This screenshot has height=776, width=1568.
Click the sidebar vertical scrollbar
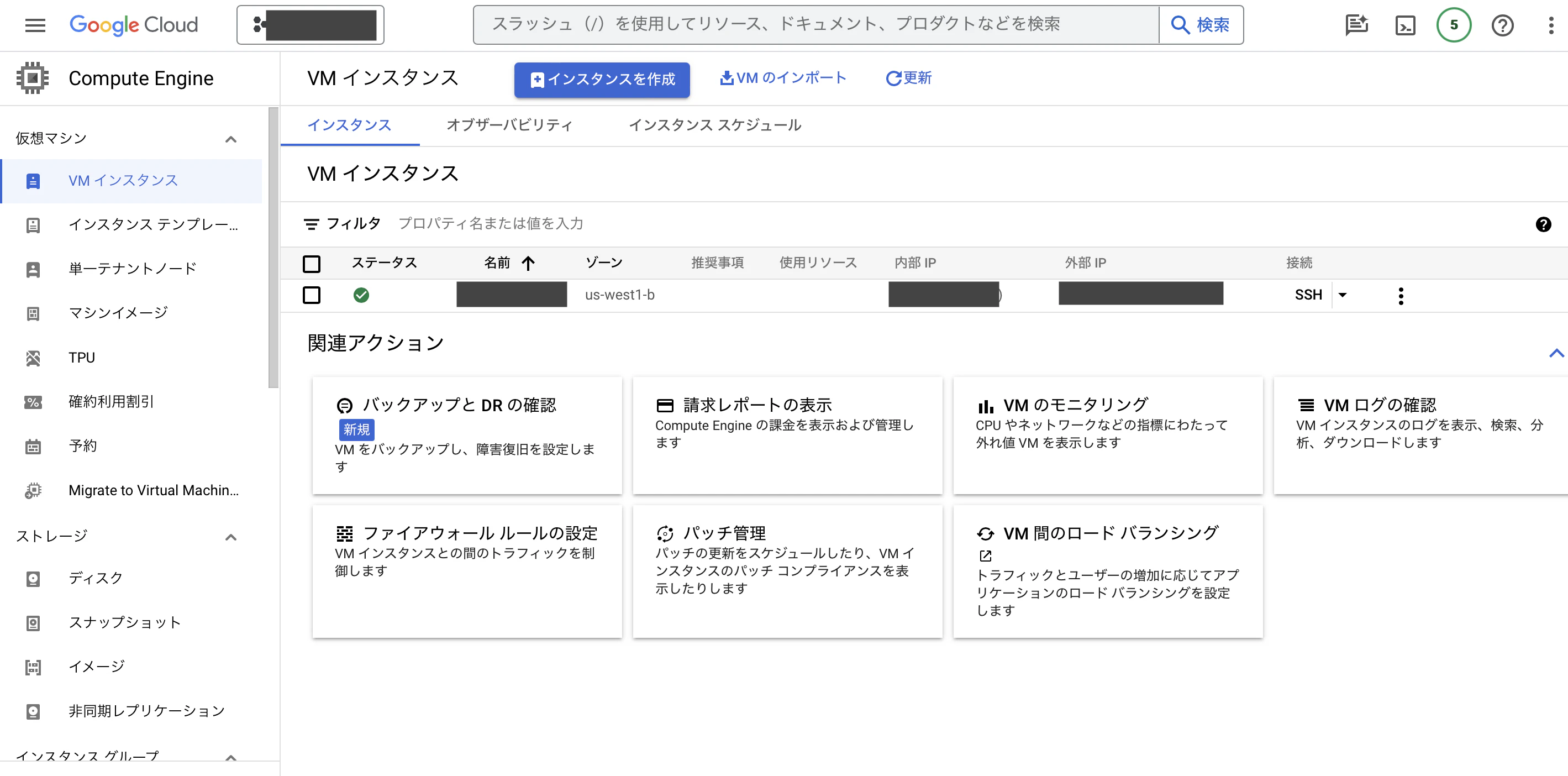click(273, 247)
